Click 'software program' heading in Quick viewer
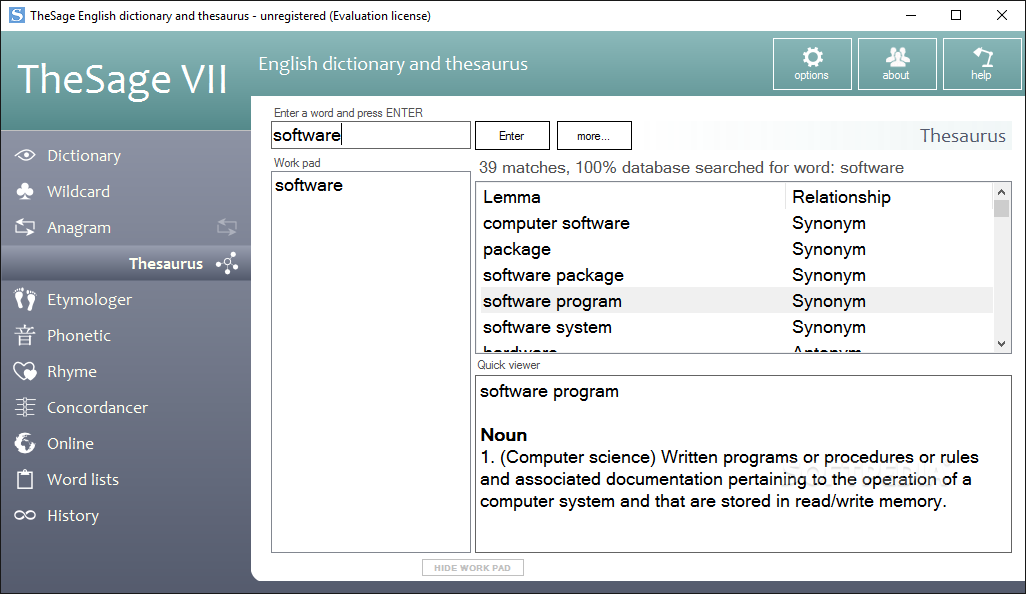The width and height of the screenshot is (1026, 594). [x=549, y=391]
